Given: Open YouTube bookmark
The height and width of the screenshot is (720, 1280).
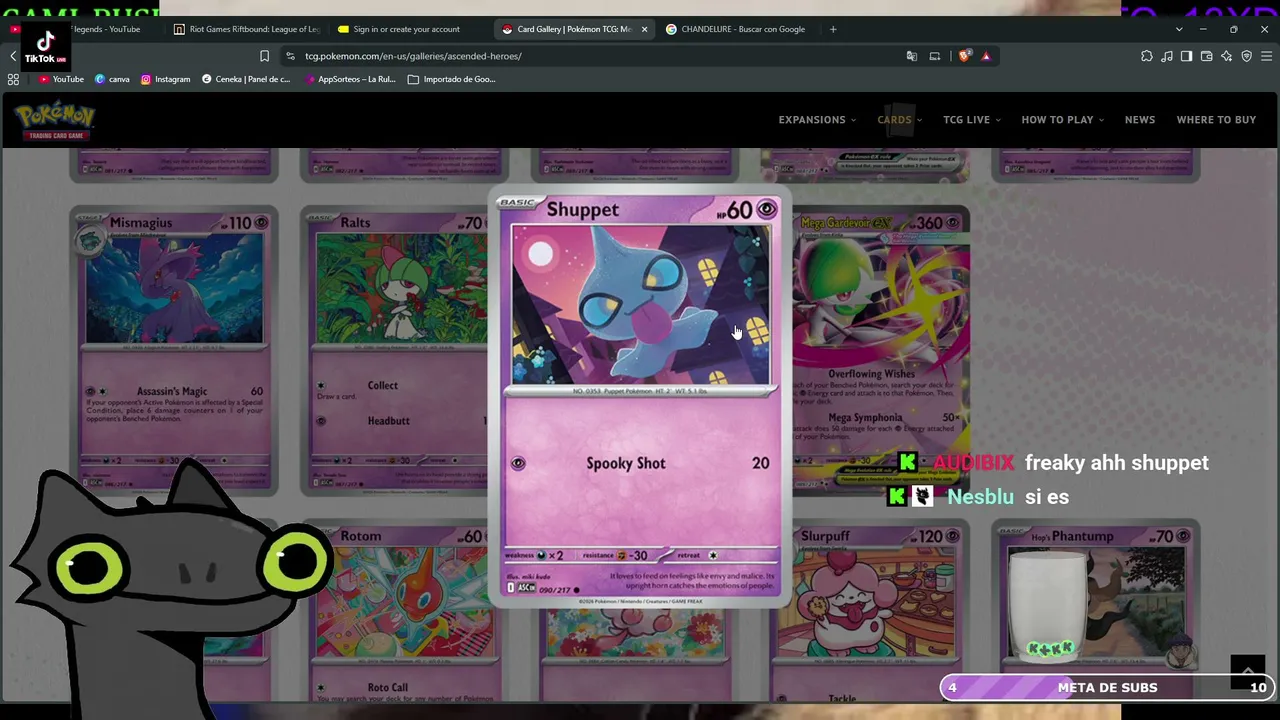Looking at the screenshot, I should pyautogui.click(x=61, y=79).
